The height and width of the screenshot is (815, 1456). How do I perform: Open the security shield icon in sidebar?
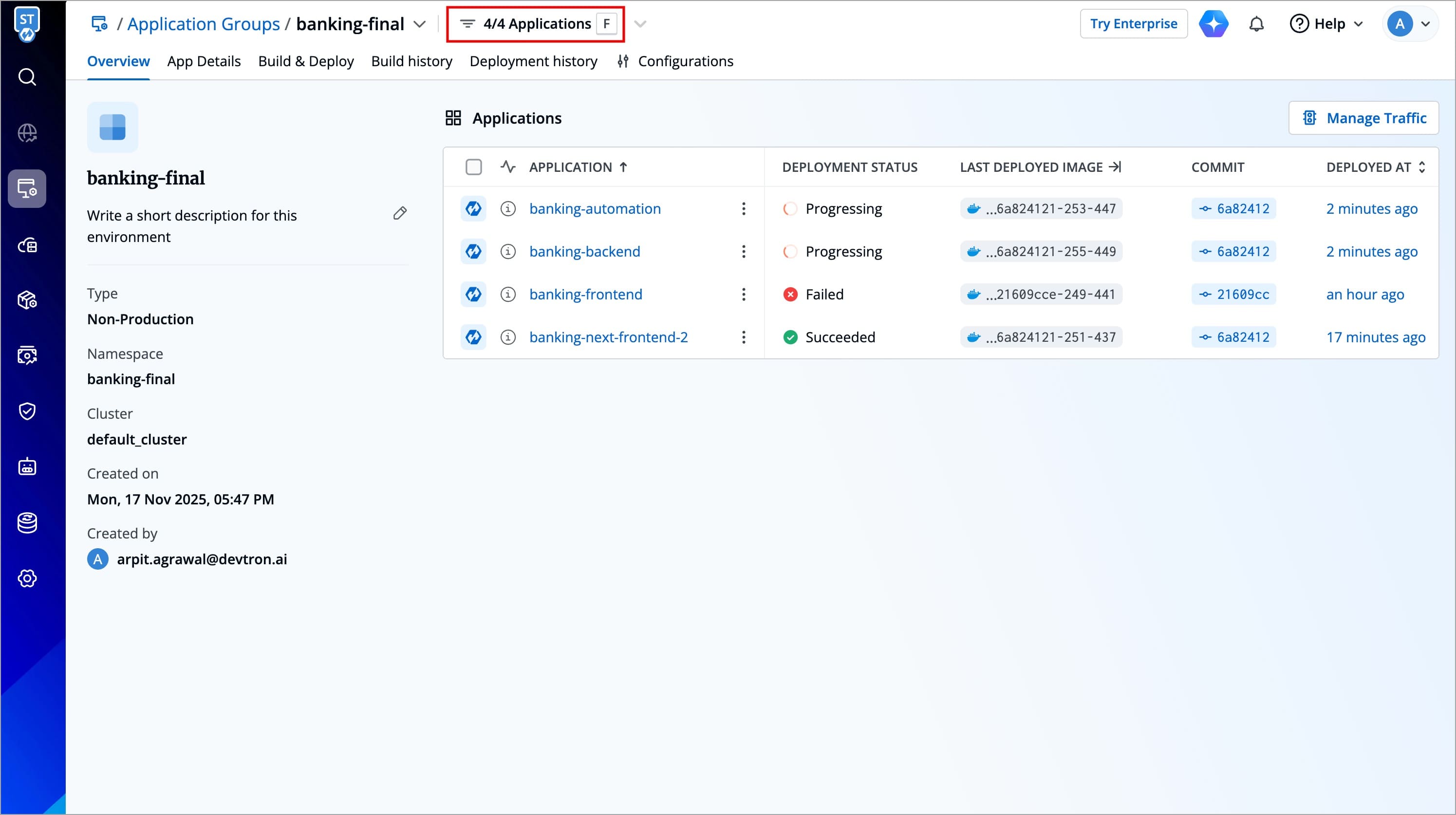(x=27, y=411)
